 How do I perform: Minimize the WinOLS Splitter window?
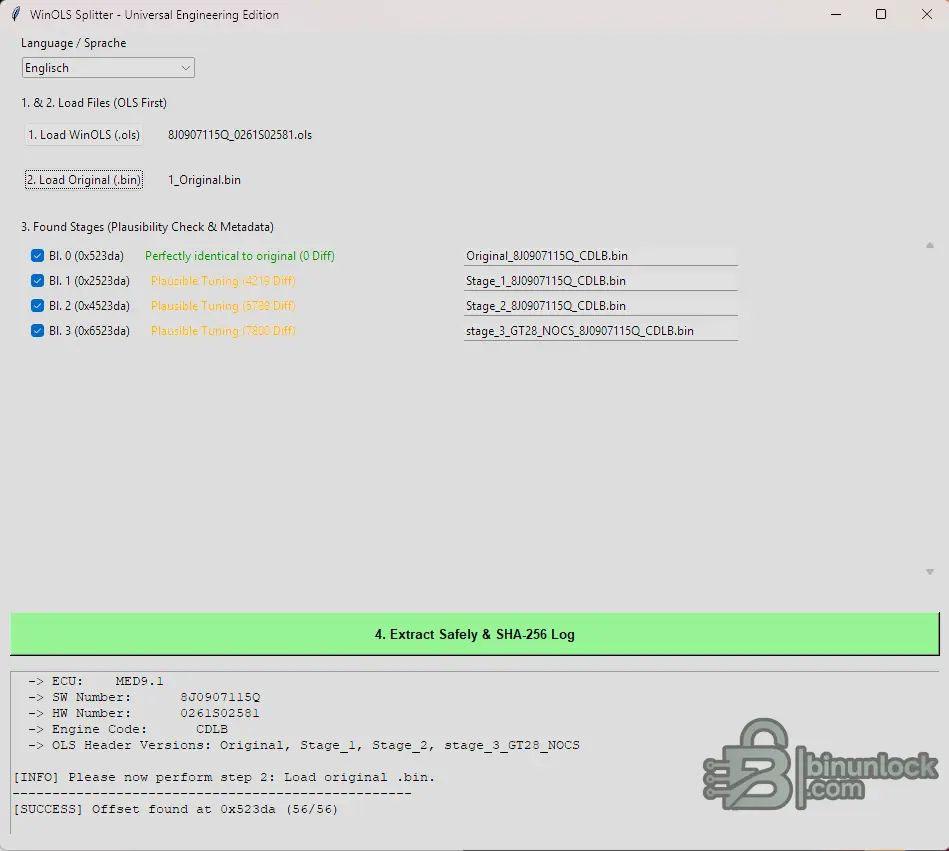tap(836, 14)
